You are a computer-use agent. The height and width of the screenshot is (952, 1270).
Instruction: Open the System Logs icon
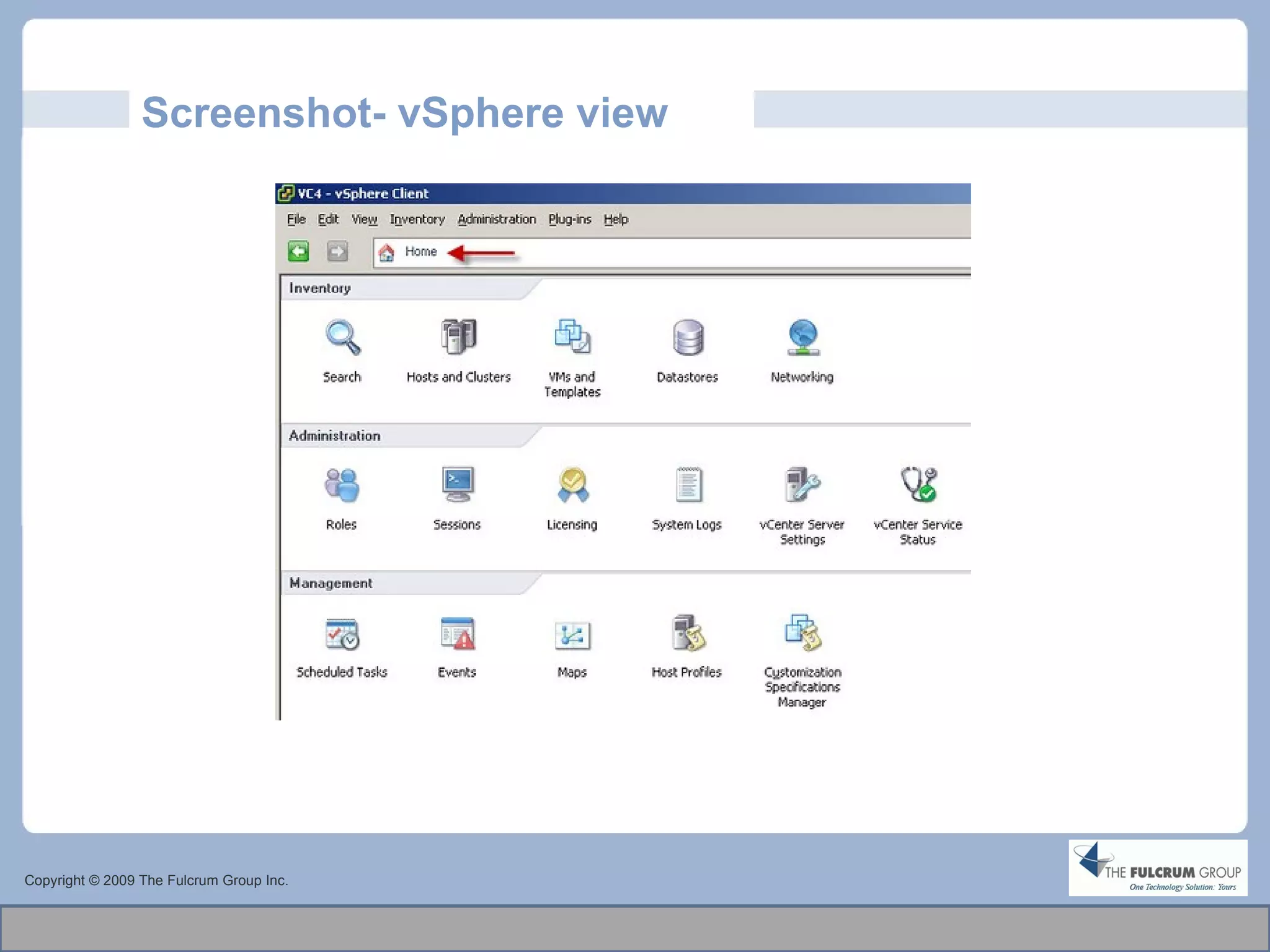pyautogui.click(x=688, y=485)
